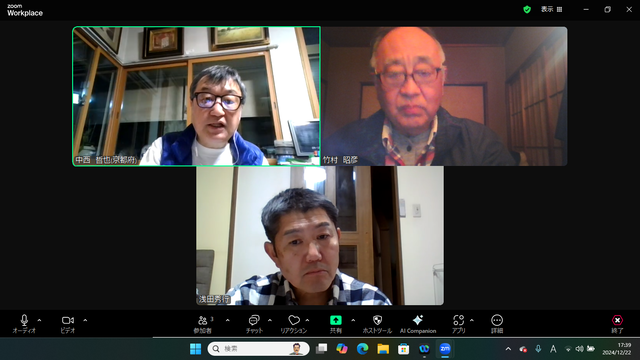640x360 pixels.
Task: Show hidden system tray icons
Action: [508, 349]
